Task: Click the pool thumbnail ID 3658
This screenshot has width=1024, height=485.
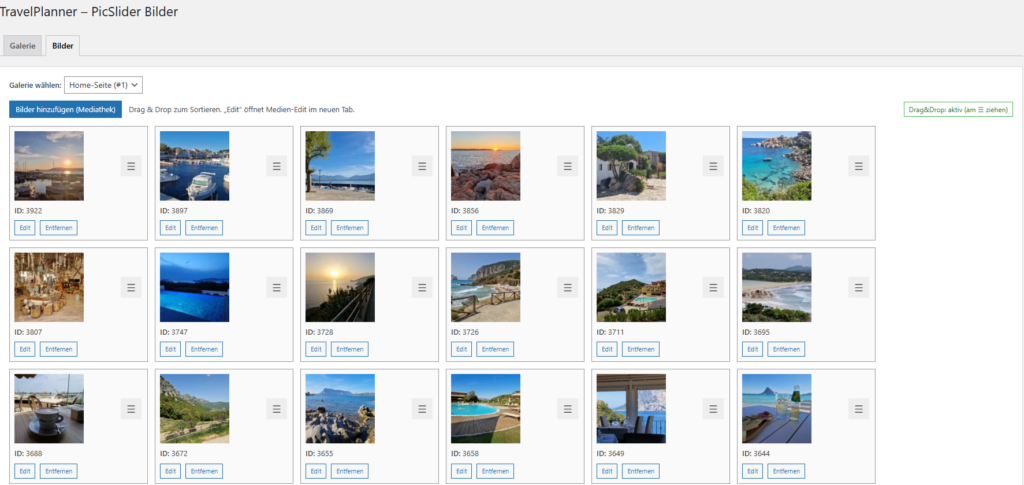Action: [485, 408]
